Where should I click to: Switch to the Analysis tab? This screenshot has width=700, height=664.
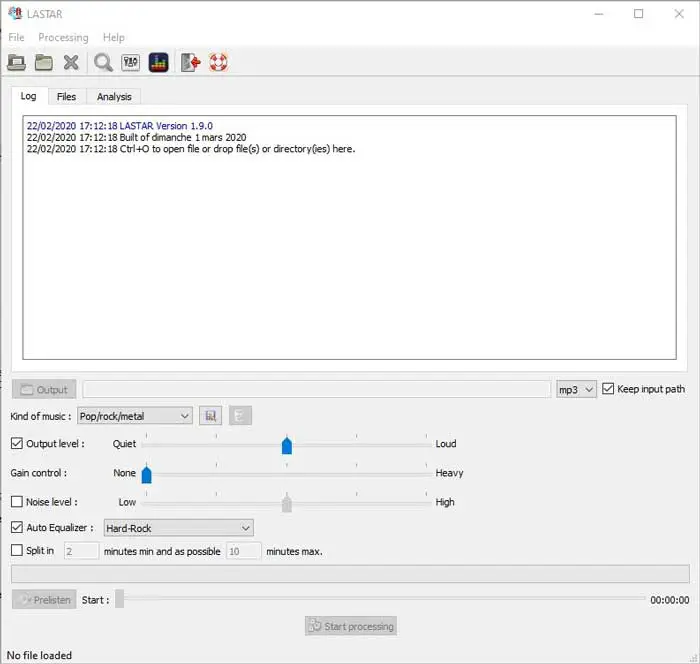point(114,97)
